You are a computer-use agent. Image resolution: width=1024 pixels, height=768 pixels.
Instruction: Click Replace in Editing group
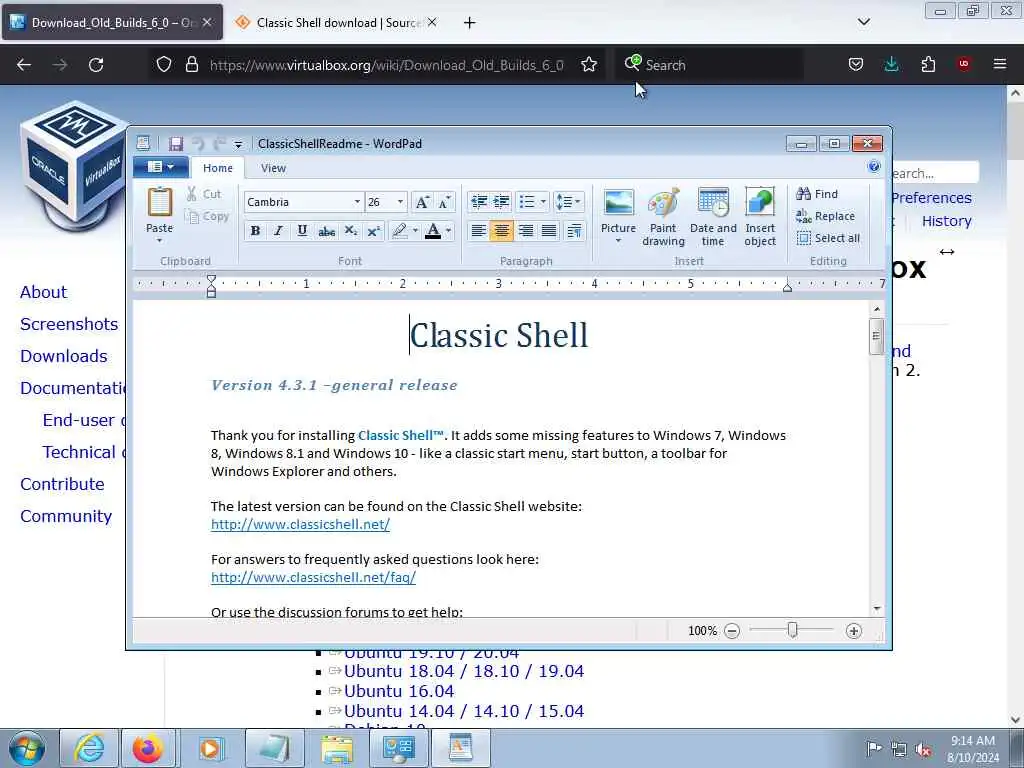coord(825,216)
